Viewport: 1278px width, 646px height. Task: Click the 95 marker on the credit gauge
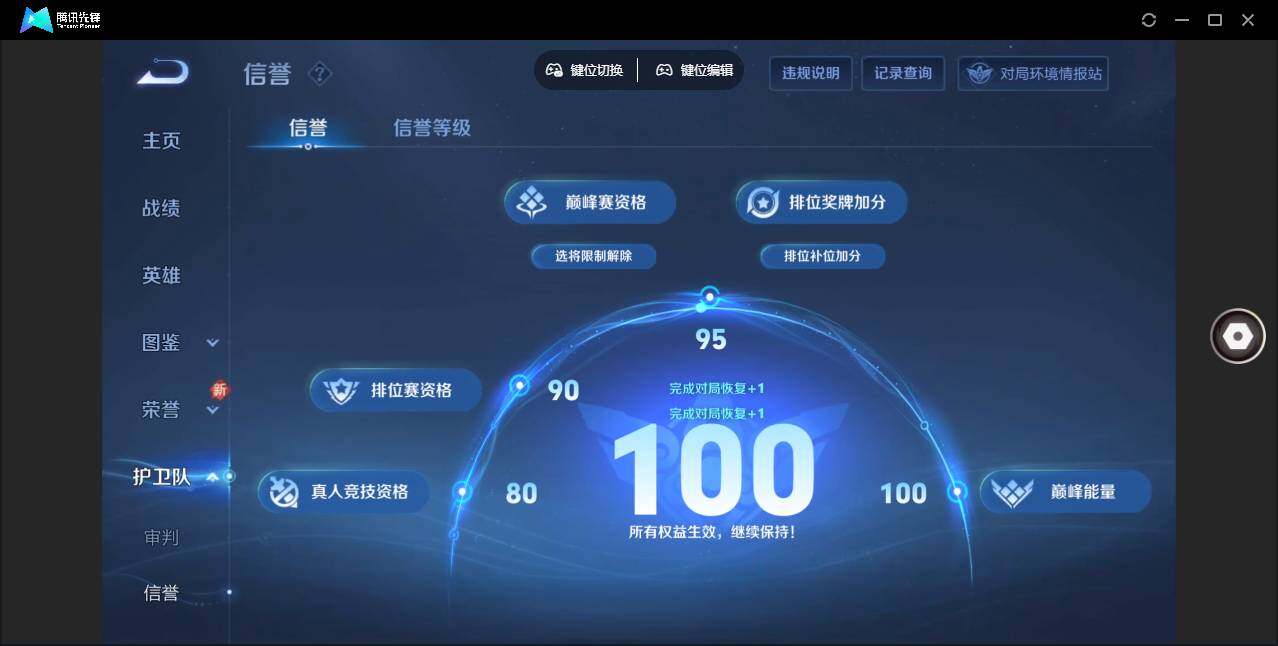(710, 296)
